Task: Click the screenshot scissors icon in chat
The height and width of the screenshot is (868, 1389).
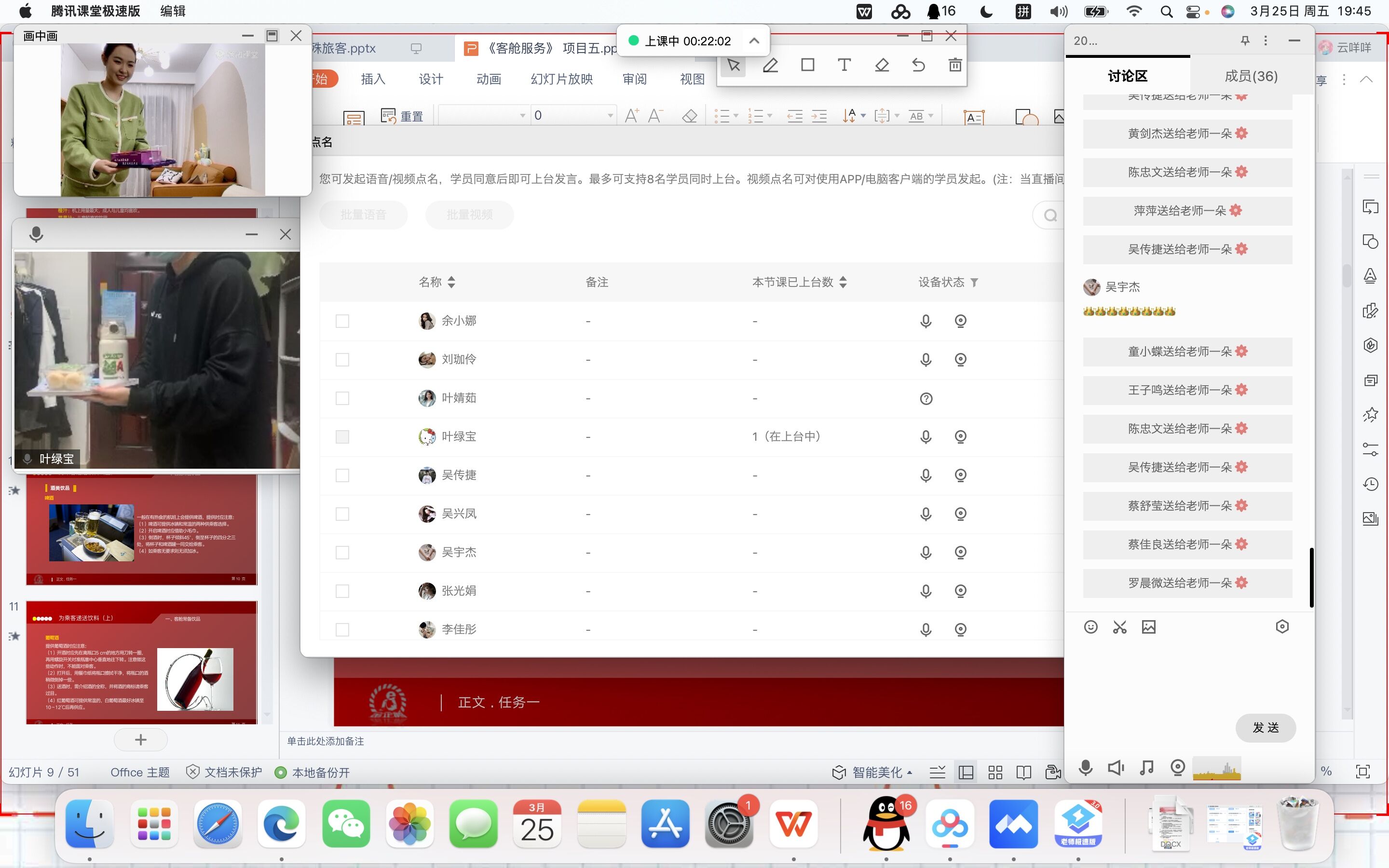Action: pos(1119,627)
